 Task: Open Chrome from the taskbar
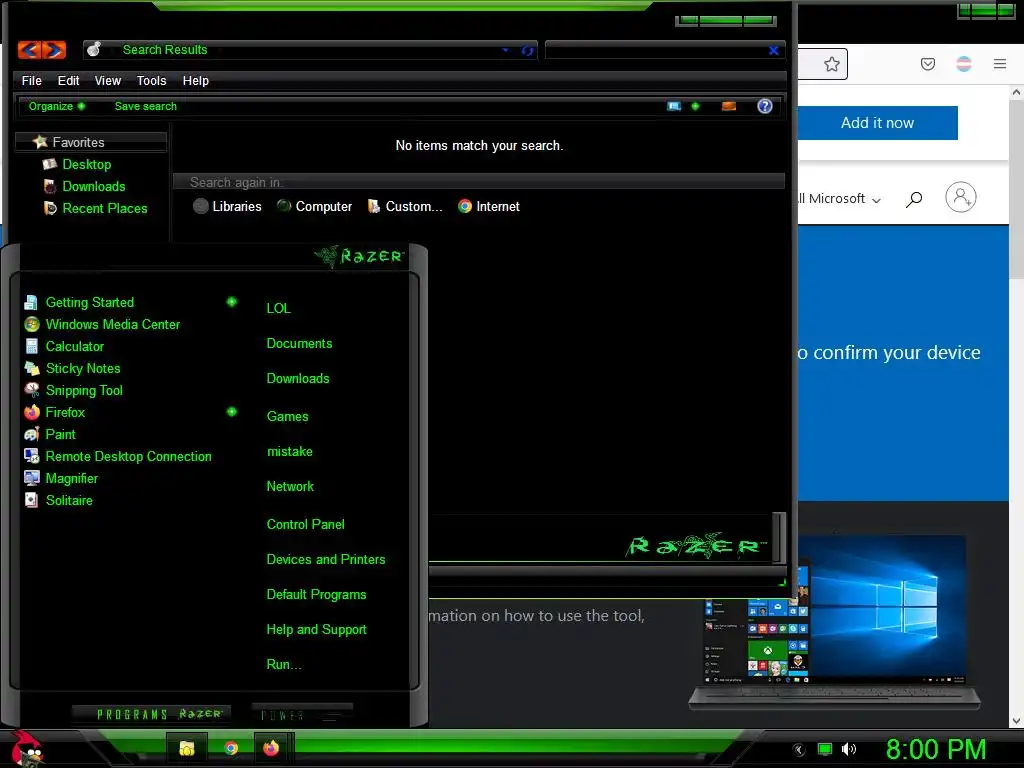tap(231, 748)
